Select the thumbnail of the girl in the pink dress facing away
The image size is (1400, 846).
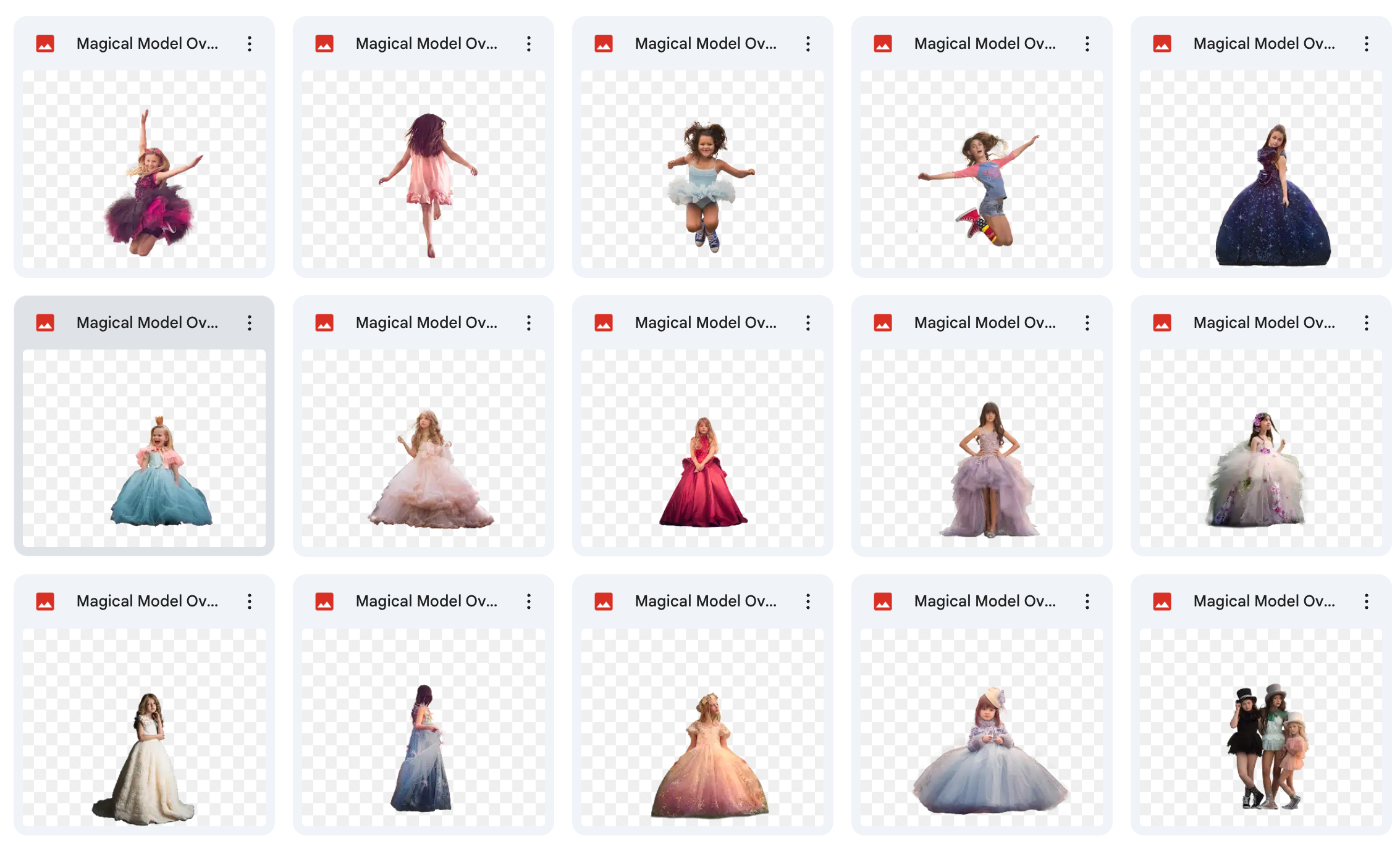point(423,169)
